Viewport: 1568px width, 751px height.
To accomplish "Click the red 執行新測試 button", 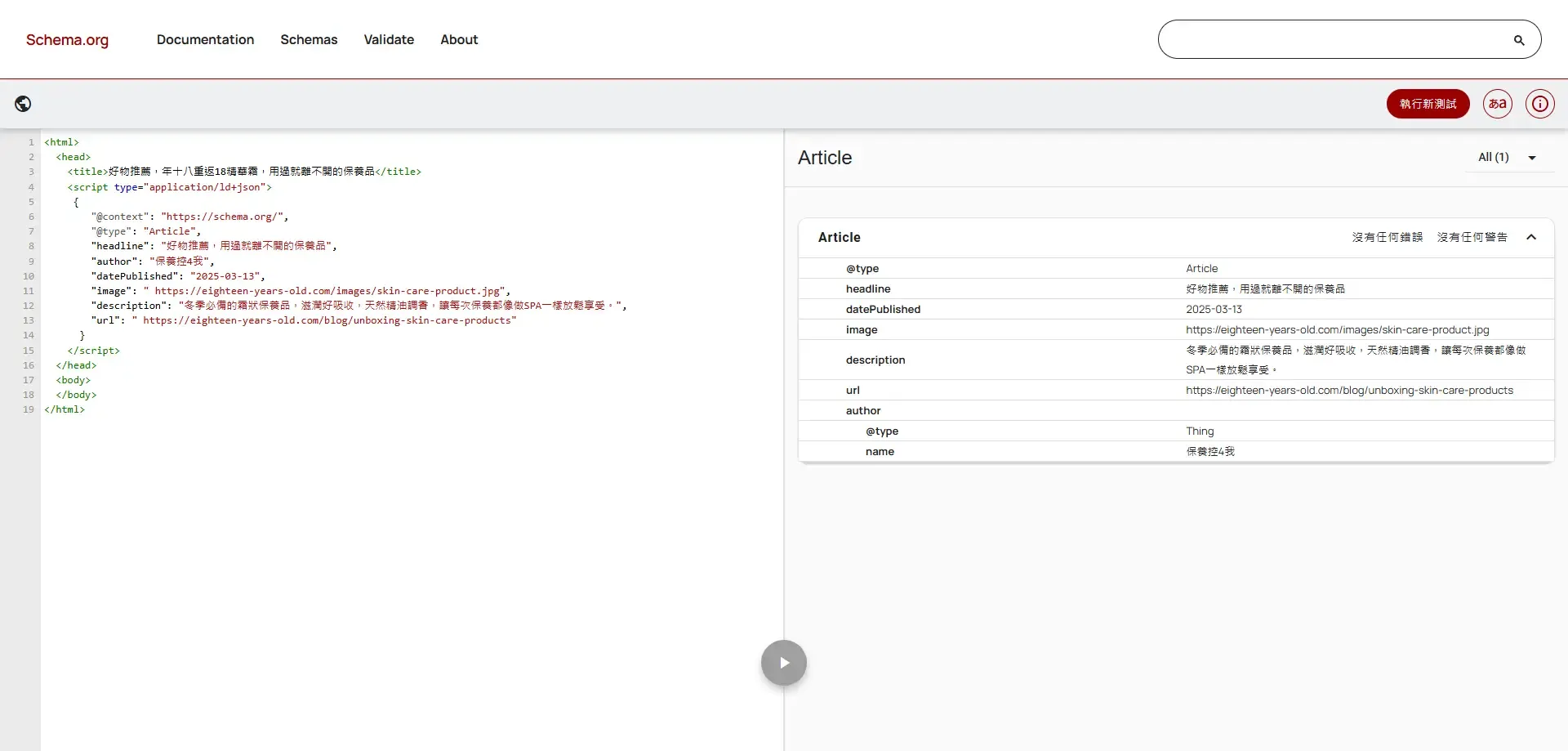I will (x=1427, y=104).
